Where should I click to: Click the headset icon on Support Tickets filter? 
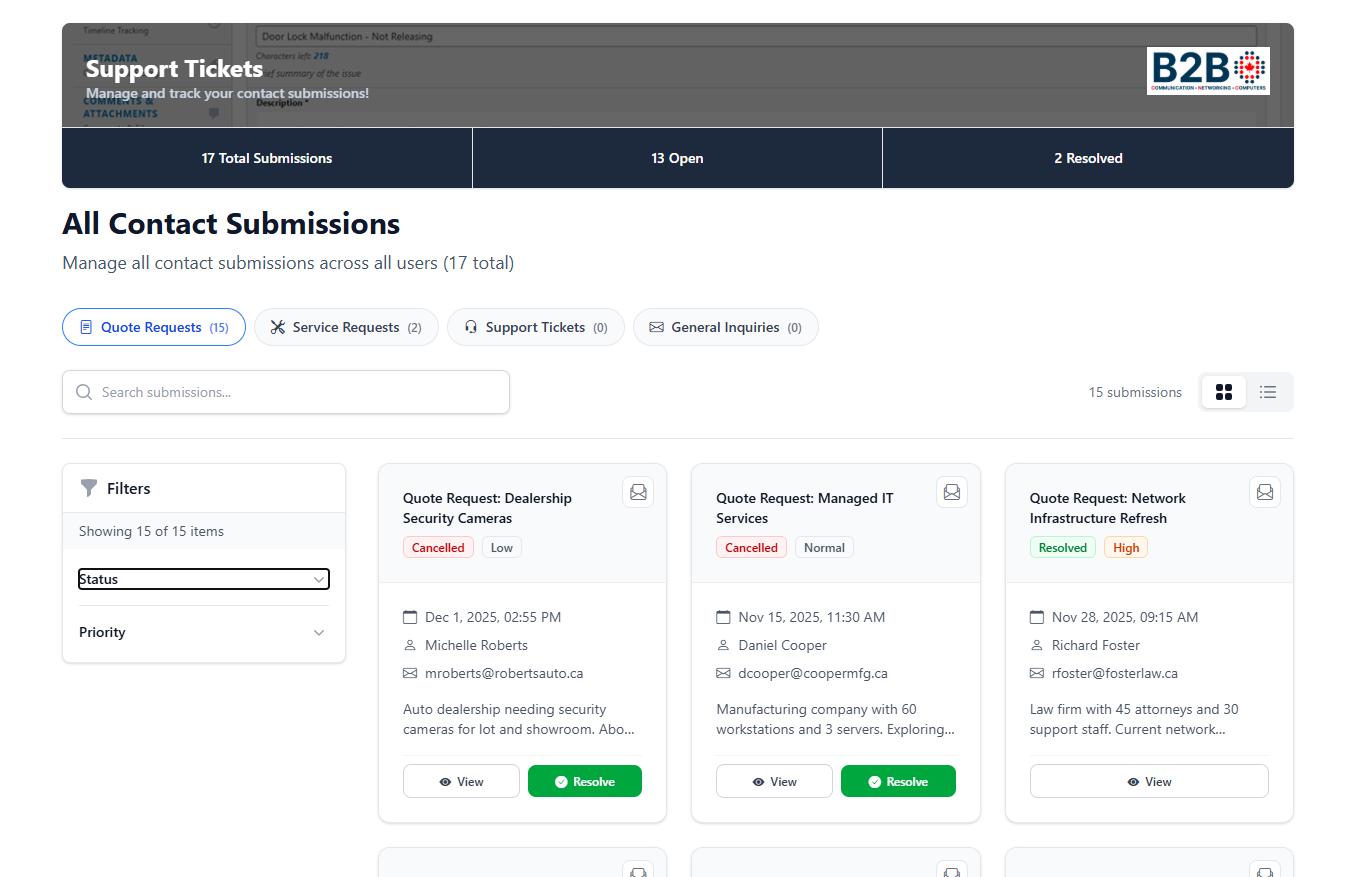click(x=471, y=327)
